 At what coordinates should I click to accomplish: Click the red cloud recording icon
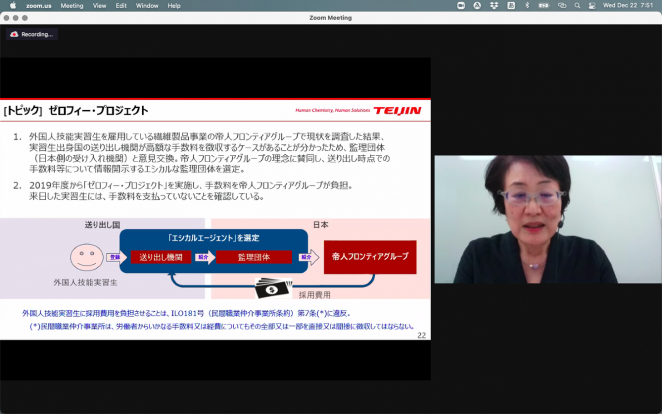tap(14, 34)
